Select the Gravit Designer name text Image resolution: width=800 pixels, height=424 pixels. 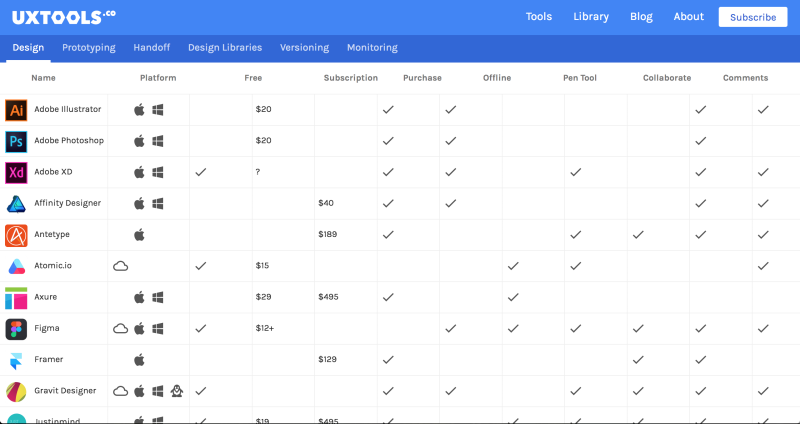[x=65, y=391]
